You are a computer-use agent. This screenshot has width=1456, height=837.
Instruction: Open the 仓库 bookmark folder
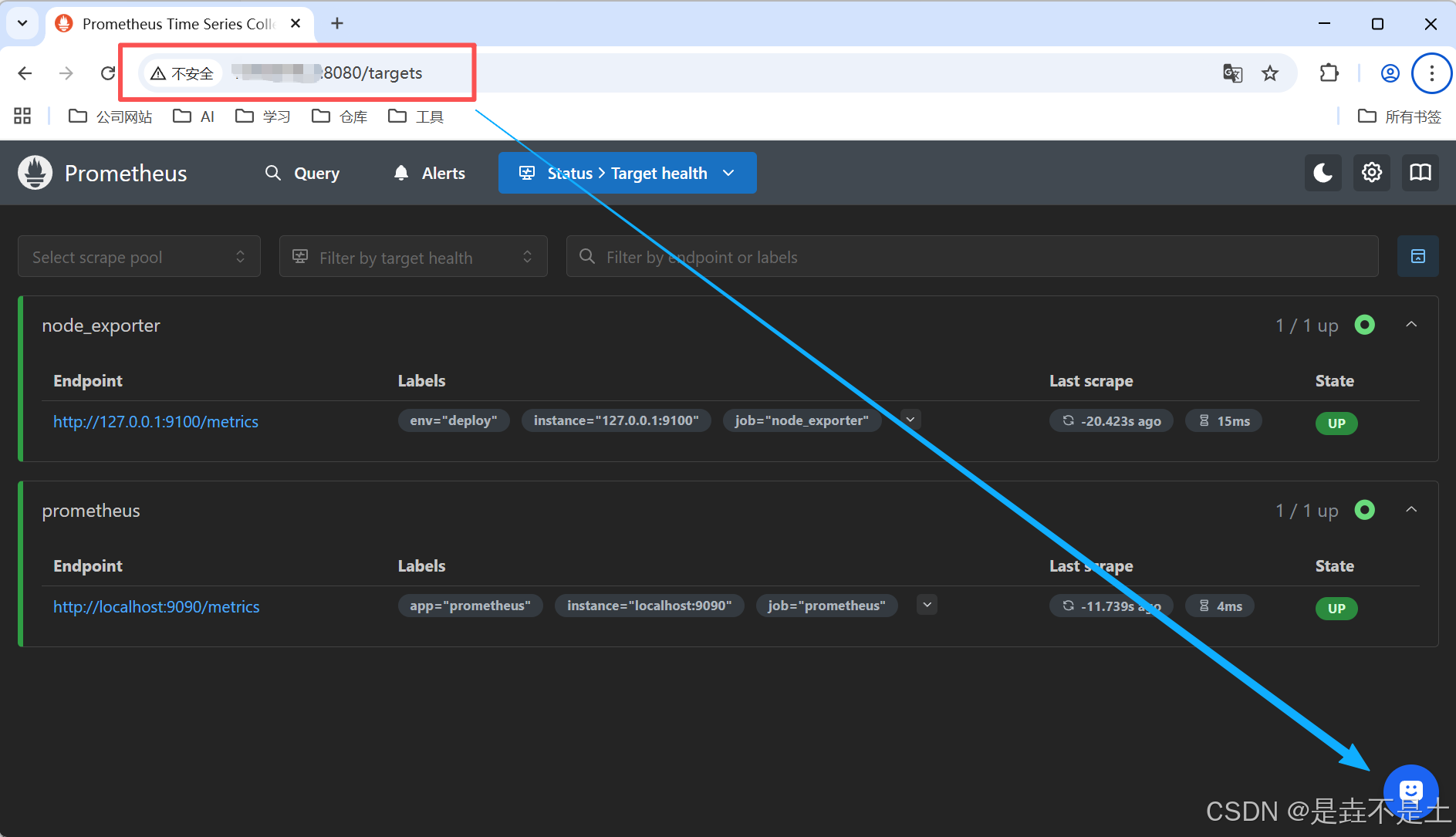(x=340, y=116)
